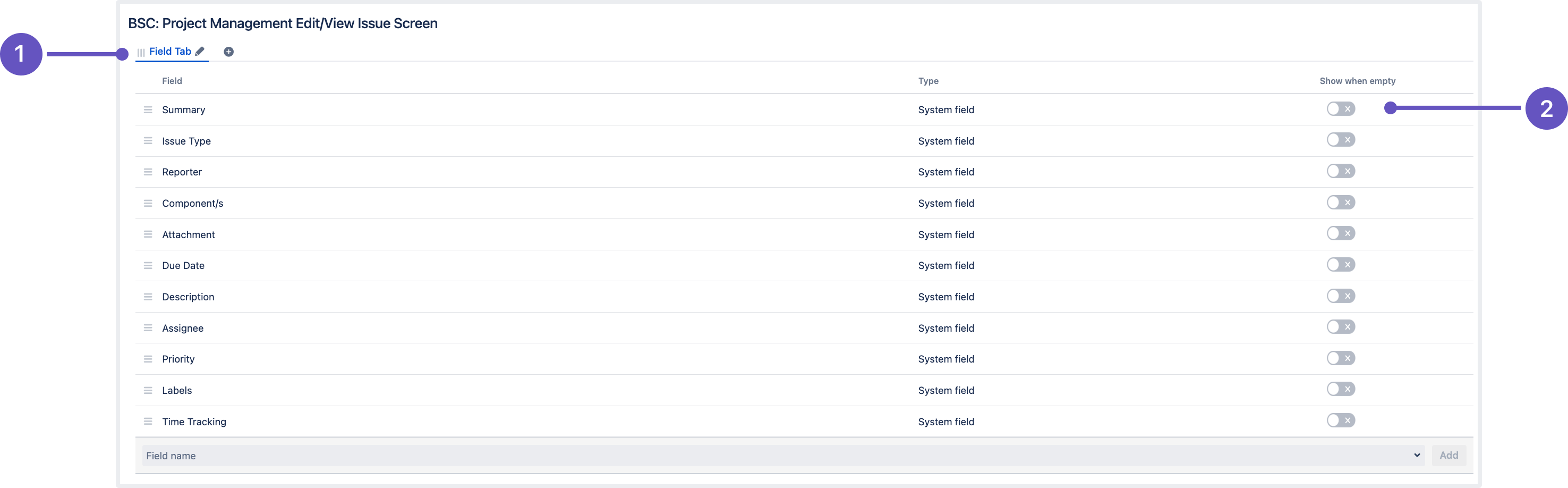Grab the Due Date drag handle

tap(148, 265)
